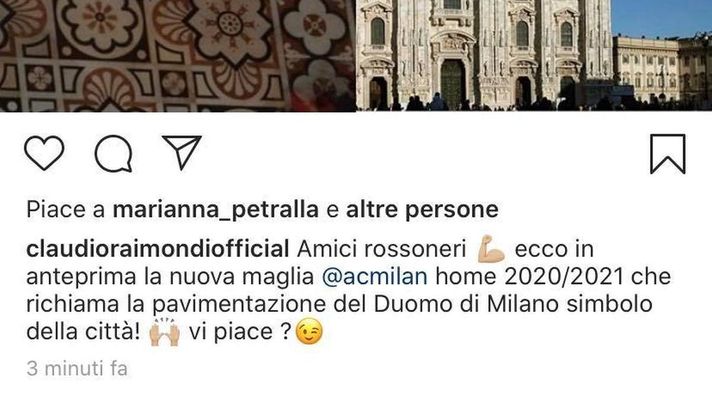Click Amici rossoneri at caption start
The image size is (712, 402).
pos(382,249)
